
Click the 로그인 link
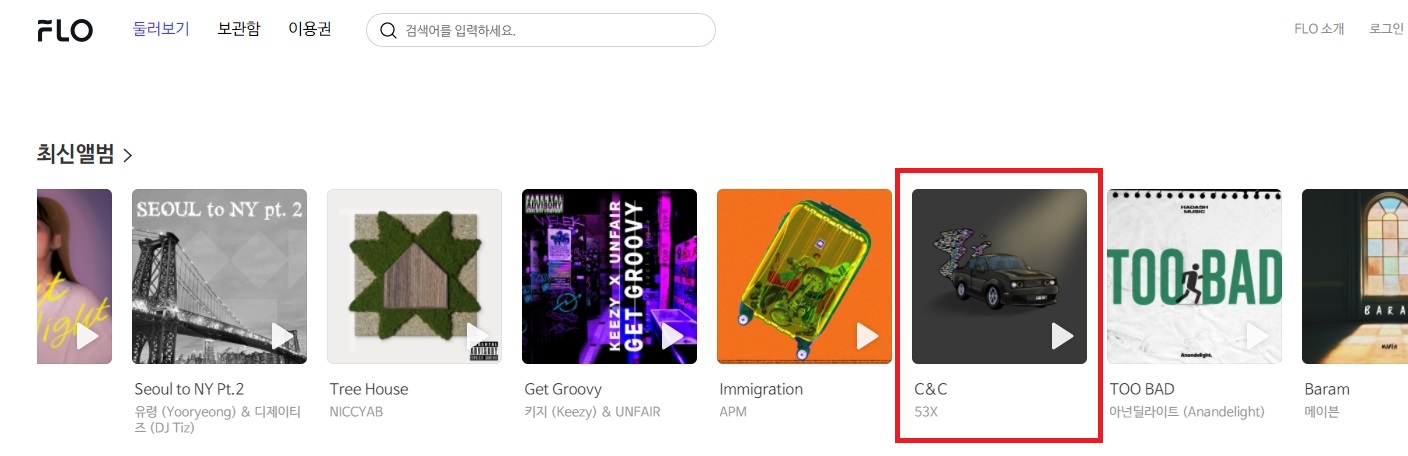1386,29
